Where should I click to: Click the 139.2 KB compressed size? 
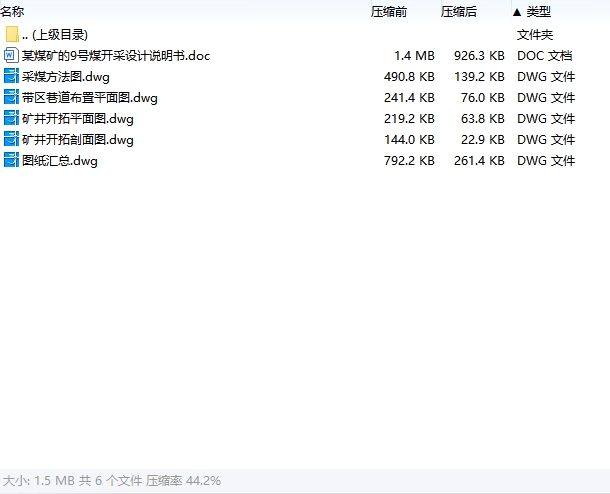pyautogui.click(x=479, y=77)
